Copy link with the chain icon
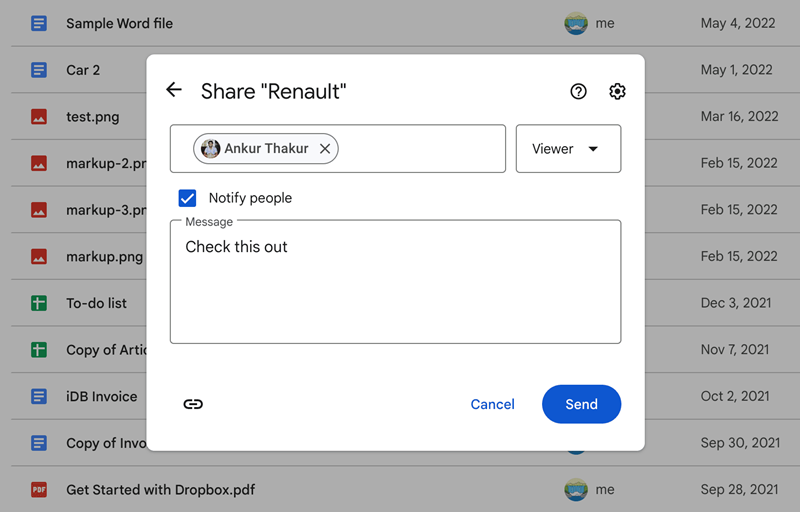This screenshot has height=512, width=800. tap(193, 404)
